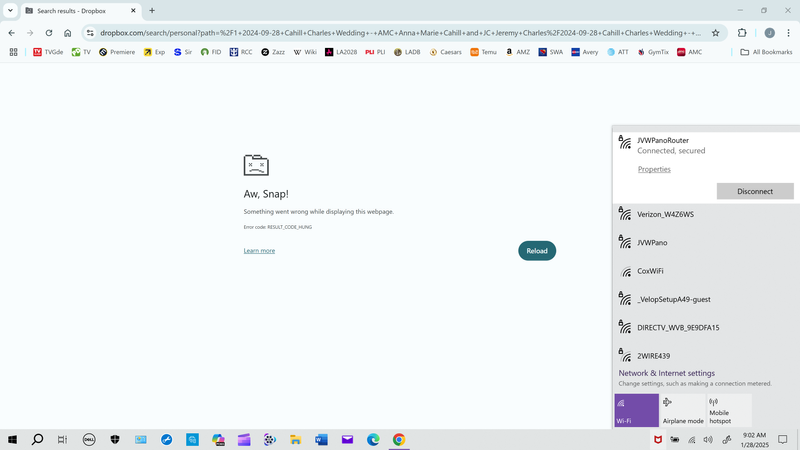
Task: Open the Windows Start menu
Action: [x=12, y=439]
